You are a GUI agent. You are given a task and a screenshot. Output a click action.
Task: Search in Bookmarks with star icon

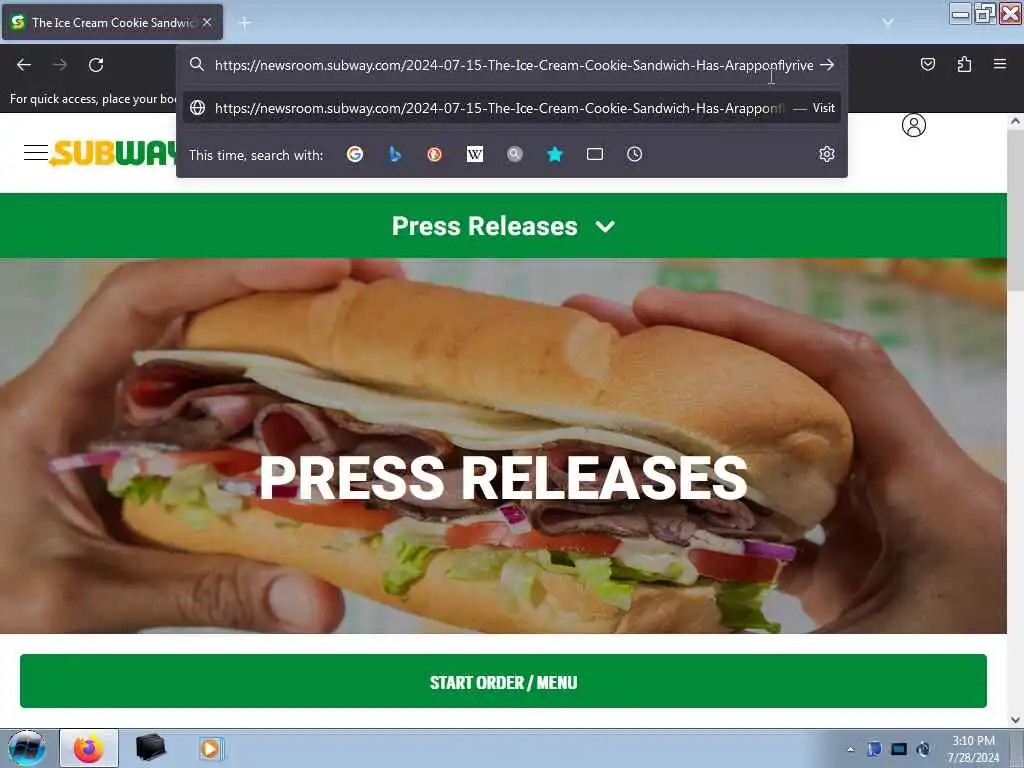click(554, 154)
